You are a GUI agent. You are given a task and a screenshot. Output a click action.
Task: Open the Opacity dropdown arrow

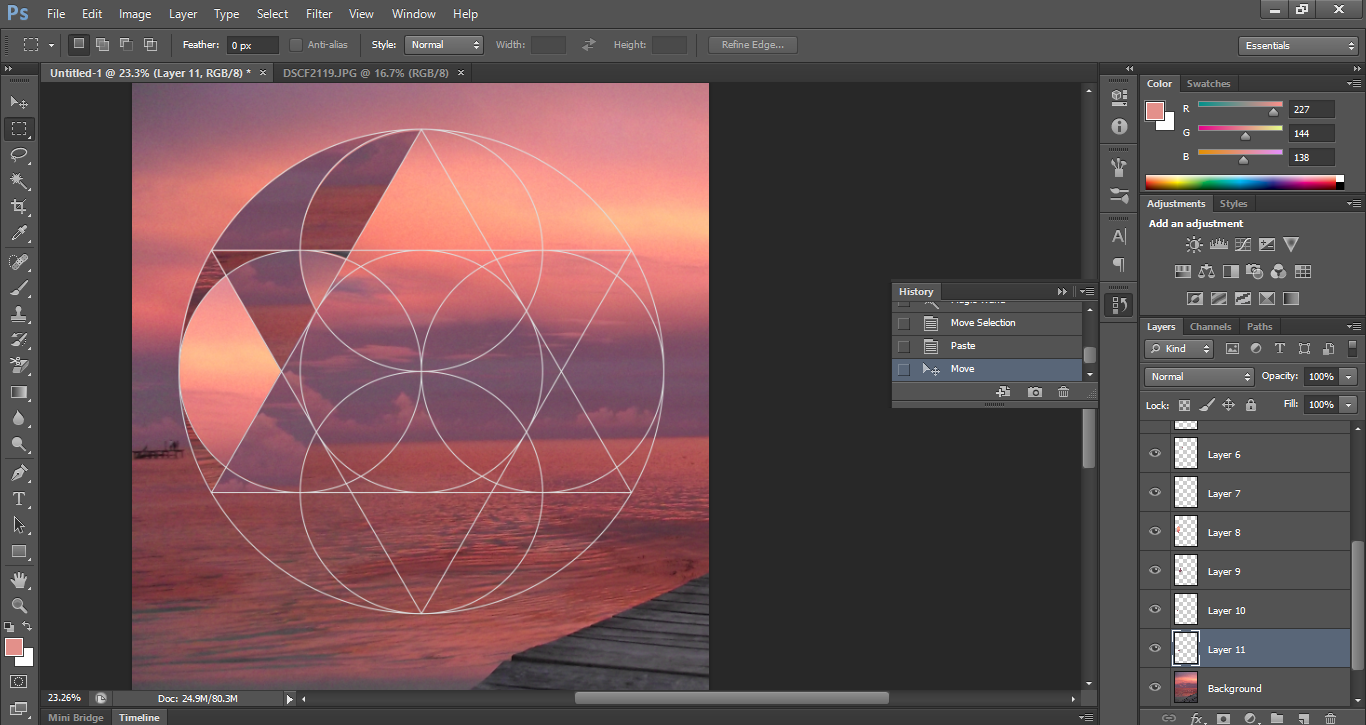click(x=1349, y=377)
